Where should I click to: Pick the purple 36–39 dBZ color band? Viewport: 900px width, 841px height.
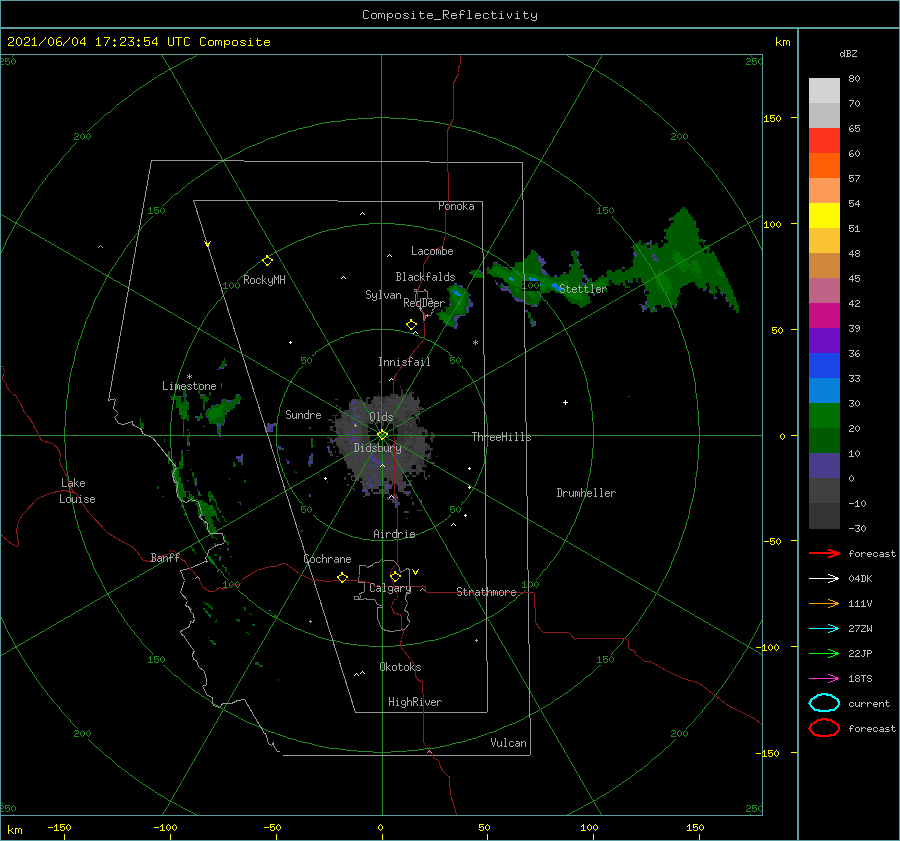pos(824,341)
